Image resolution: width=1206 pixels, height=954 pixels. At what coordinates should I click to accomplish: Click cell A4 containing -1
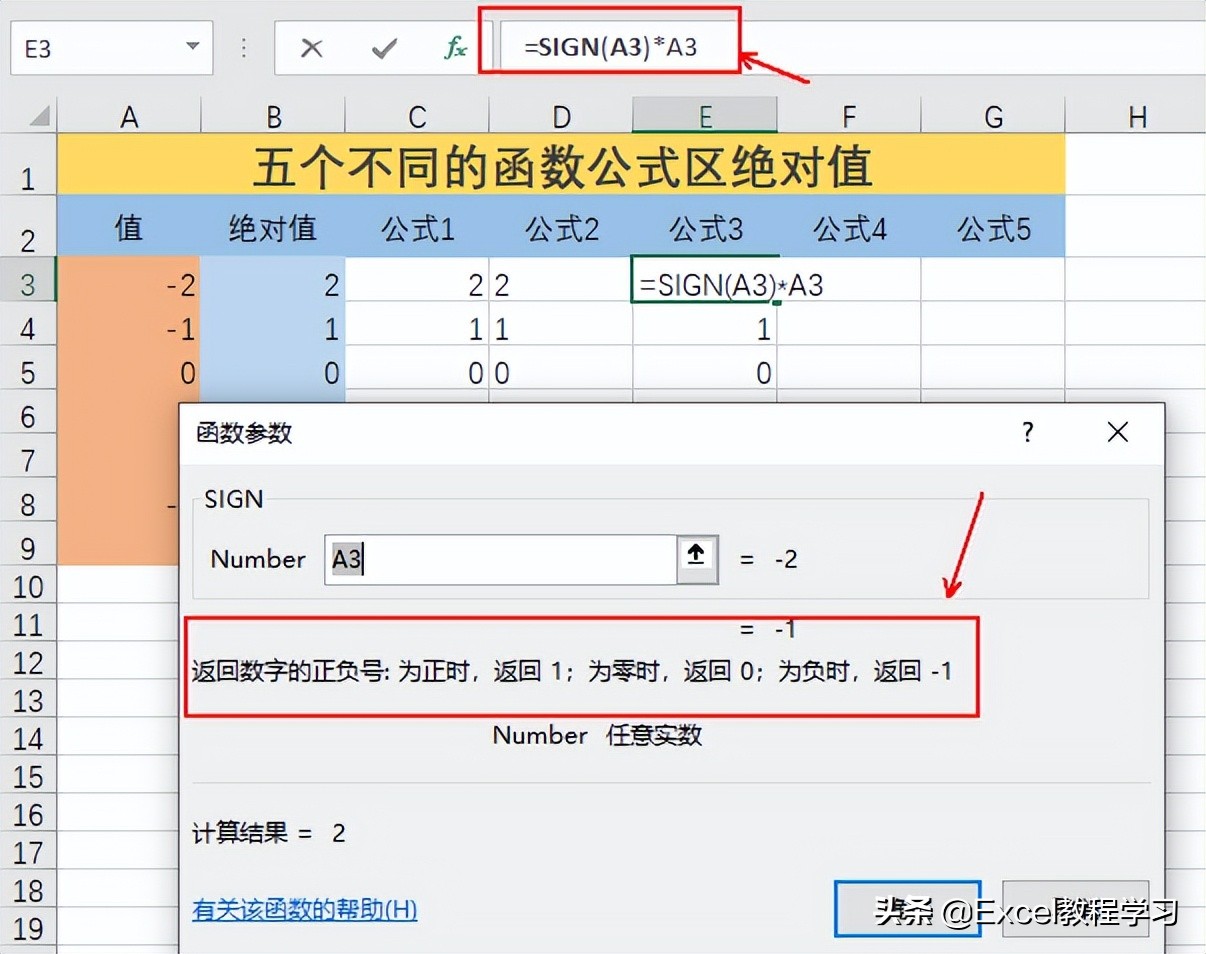click(x=129, y=324)
